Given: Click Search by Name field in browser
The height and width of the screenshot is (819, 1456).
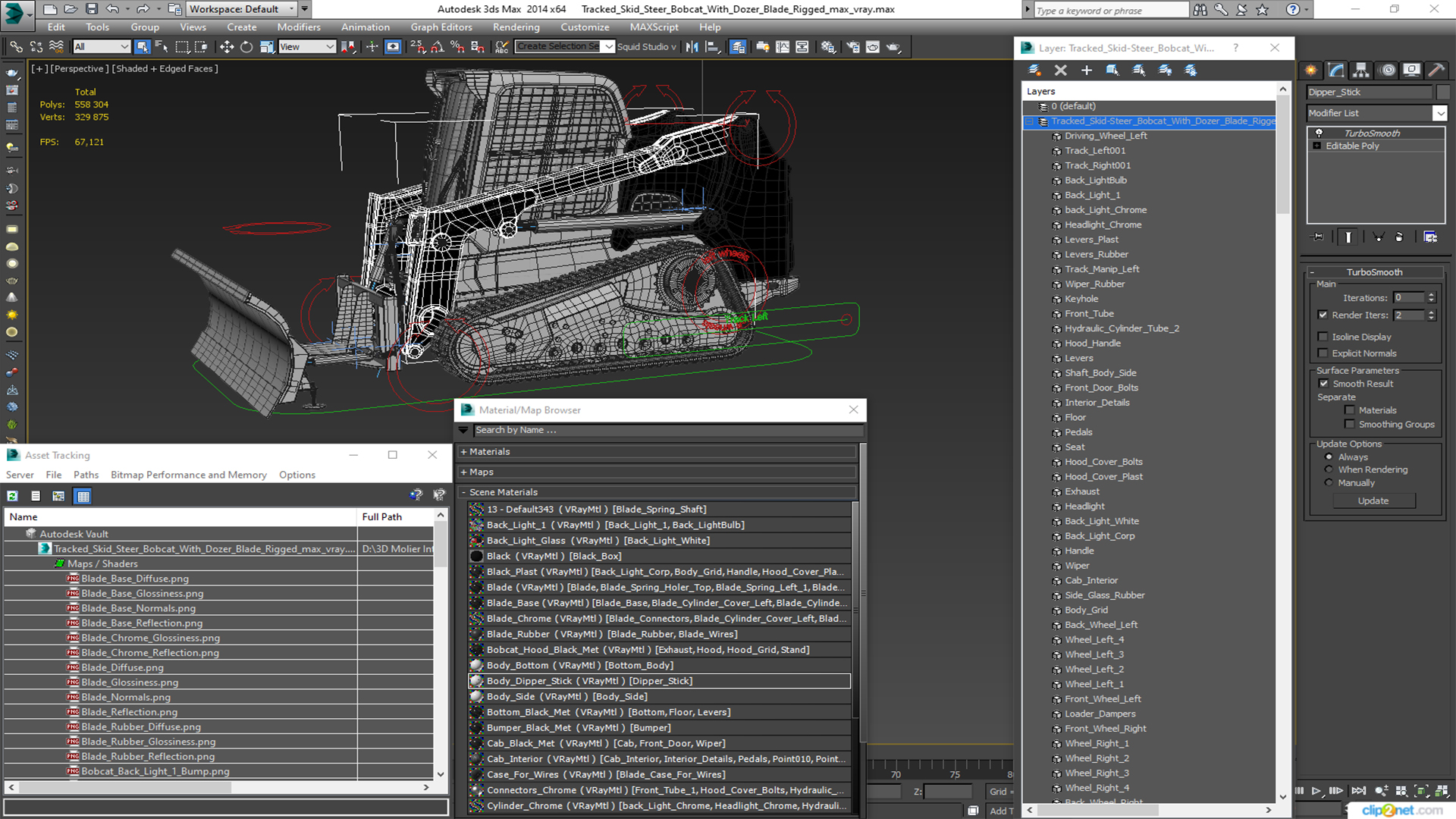Looking at the screenshot, I should (668, 431).
